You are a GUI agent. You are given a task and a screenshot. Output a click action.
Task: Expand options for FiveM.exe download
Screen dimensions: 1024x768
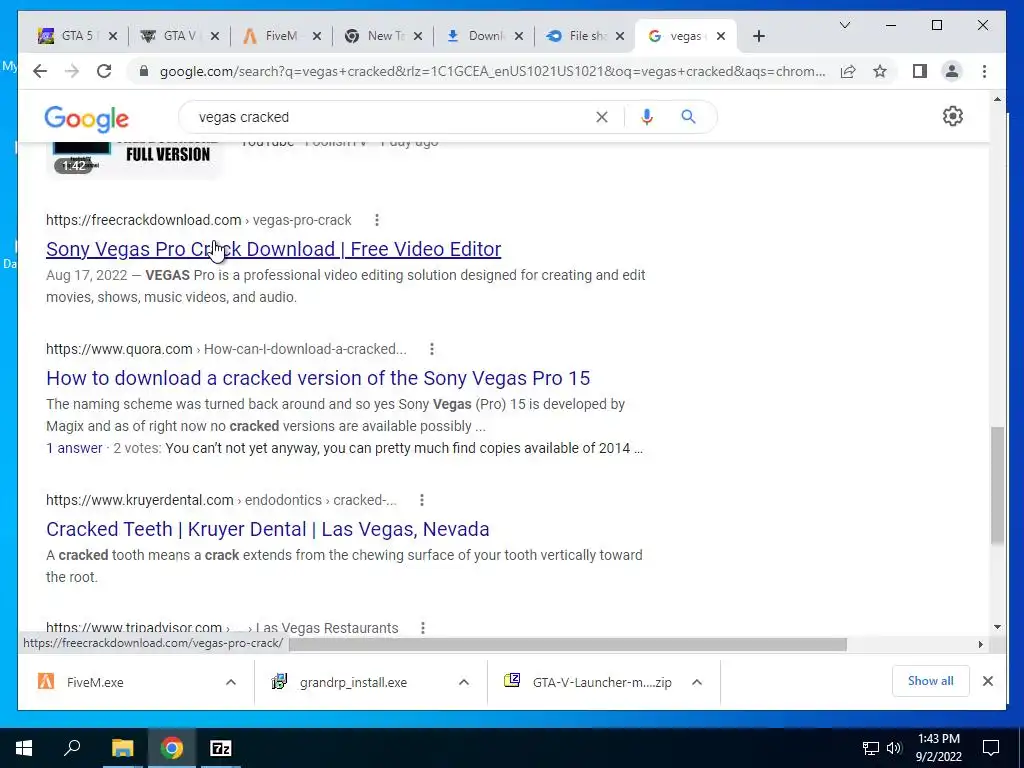pos(231,682)
